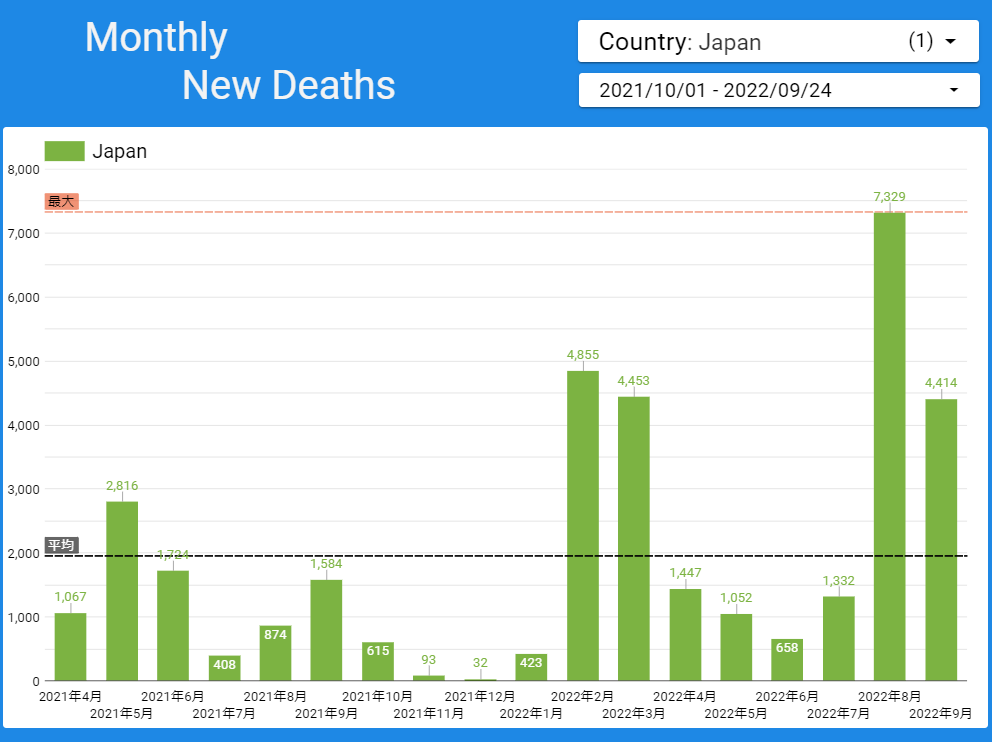Click the orange 最大 reference line label

[61, 202]
